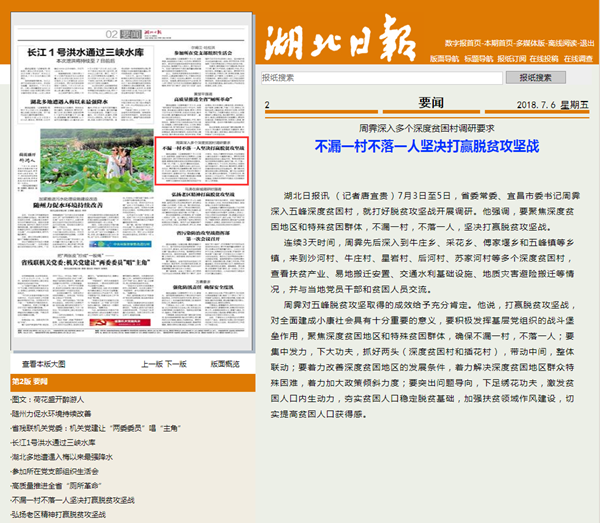Click 长江1号洪水 headline in page thumbnail

click(85, 52)
